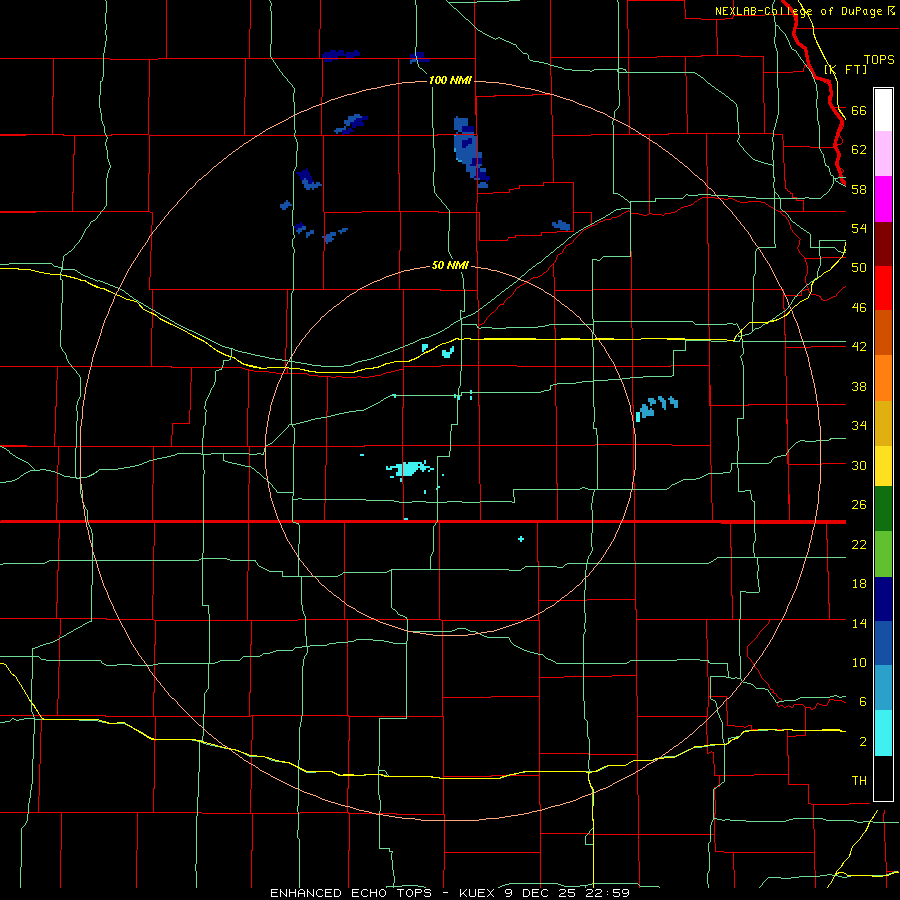Click the 22 legend value
This screenshot has width=900, height=900.
(x=859, y=544)
